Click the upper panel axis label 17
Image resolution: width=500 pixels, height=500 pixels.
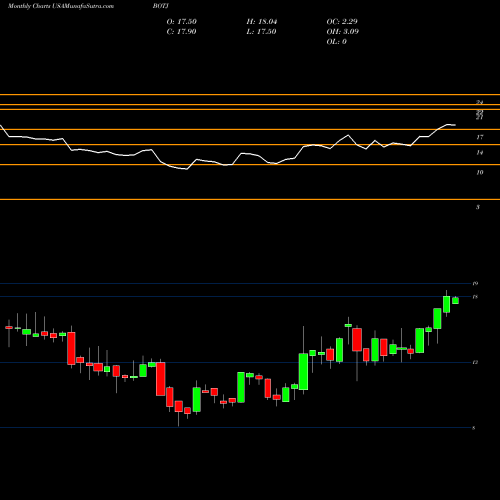pos(480,137)
